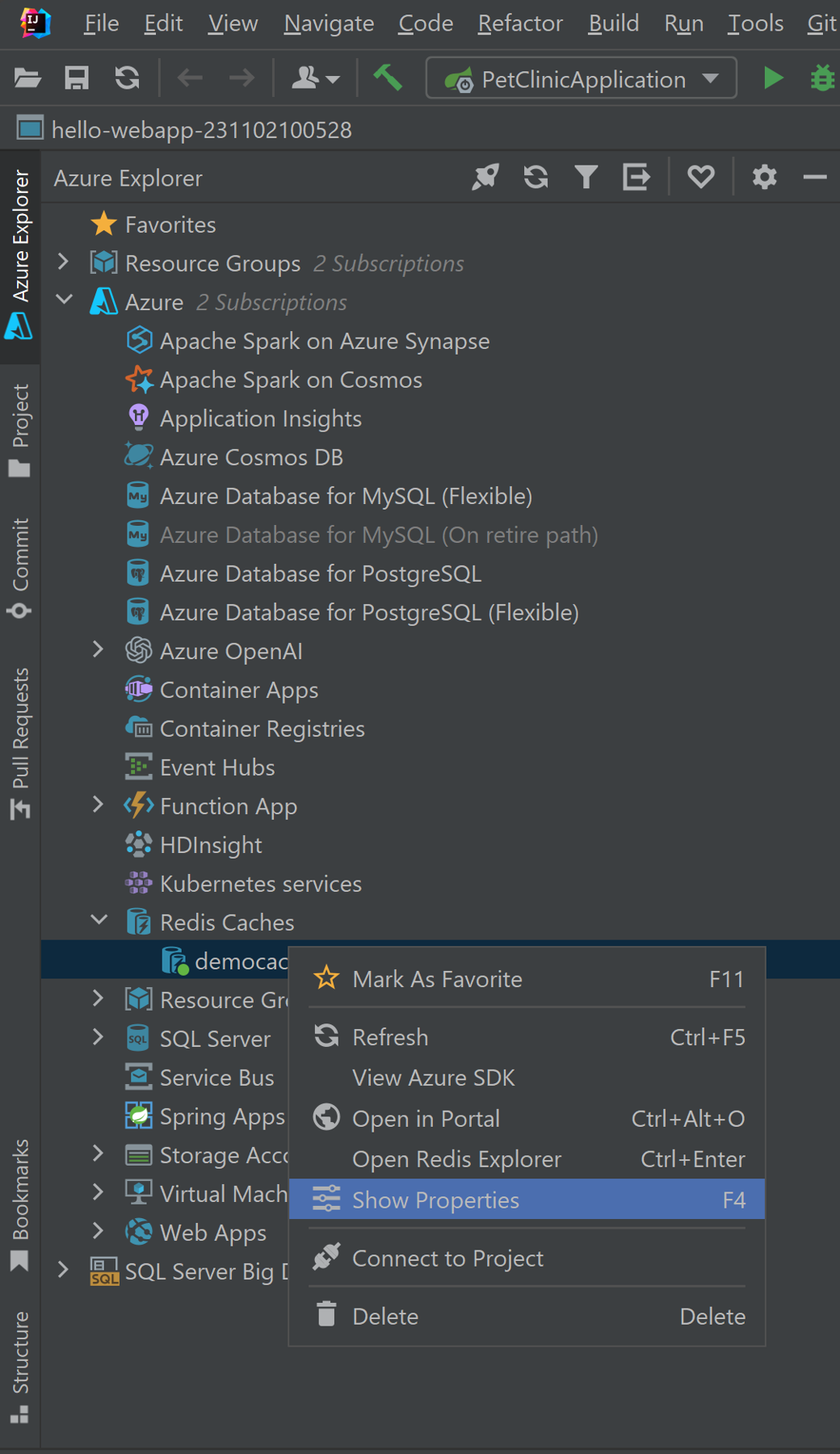Open the File menu
The width and height of the screenshot is (840, 1454).
(102, 23)
